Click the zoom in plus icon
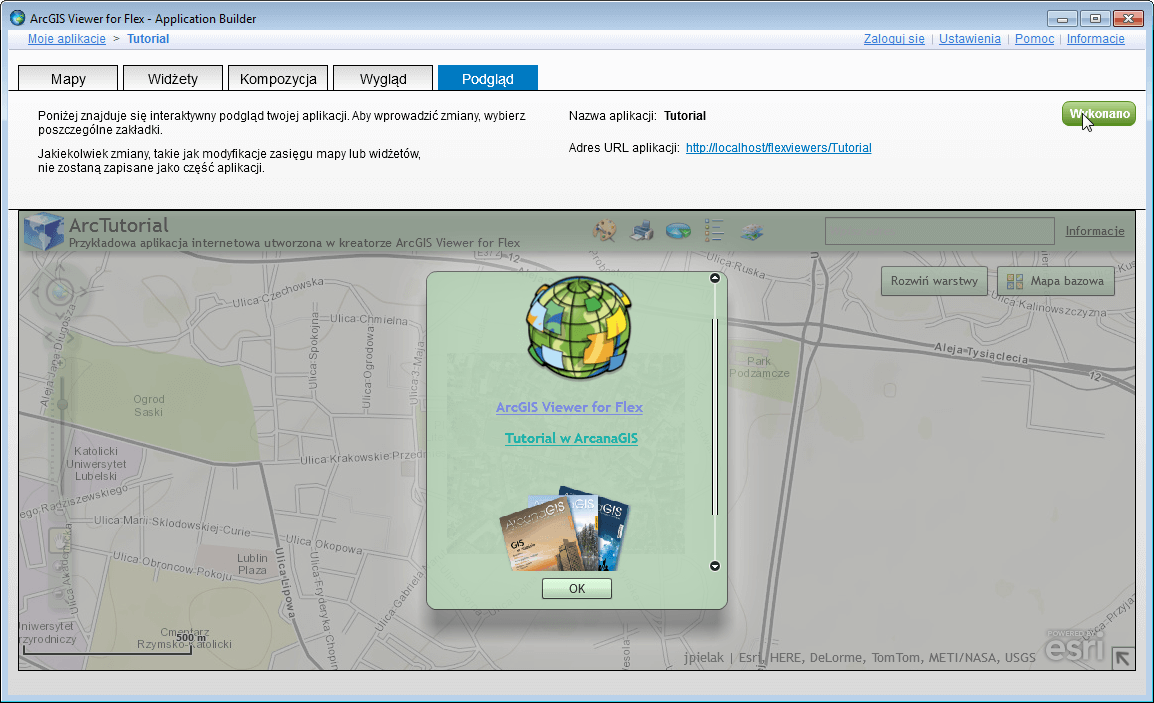 tap(61, 362)
